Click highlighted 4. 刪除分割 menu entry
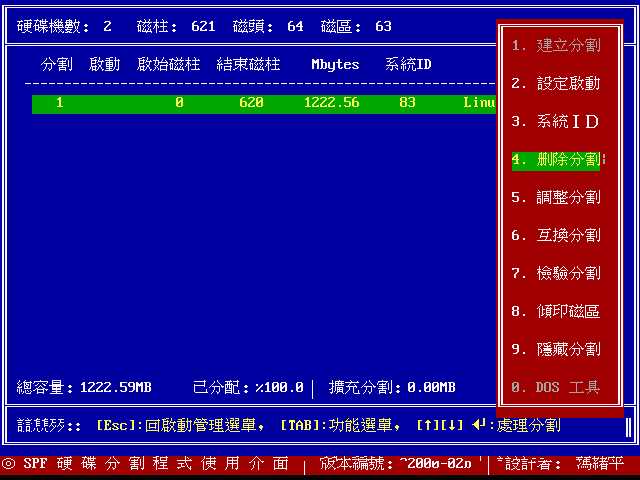The height and width of the screenshot is (480, 640). point(555,160)
